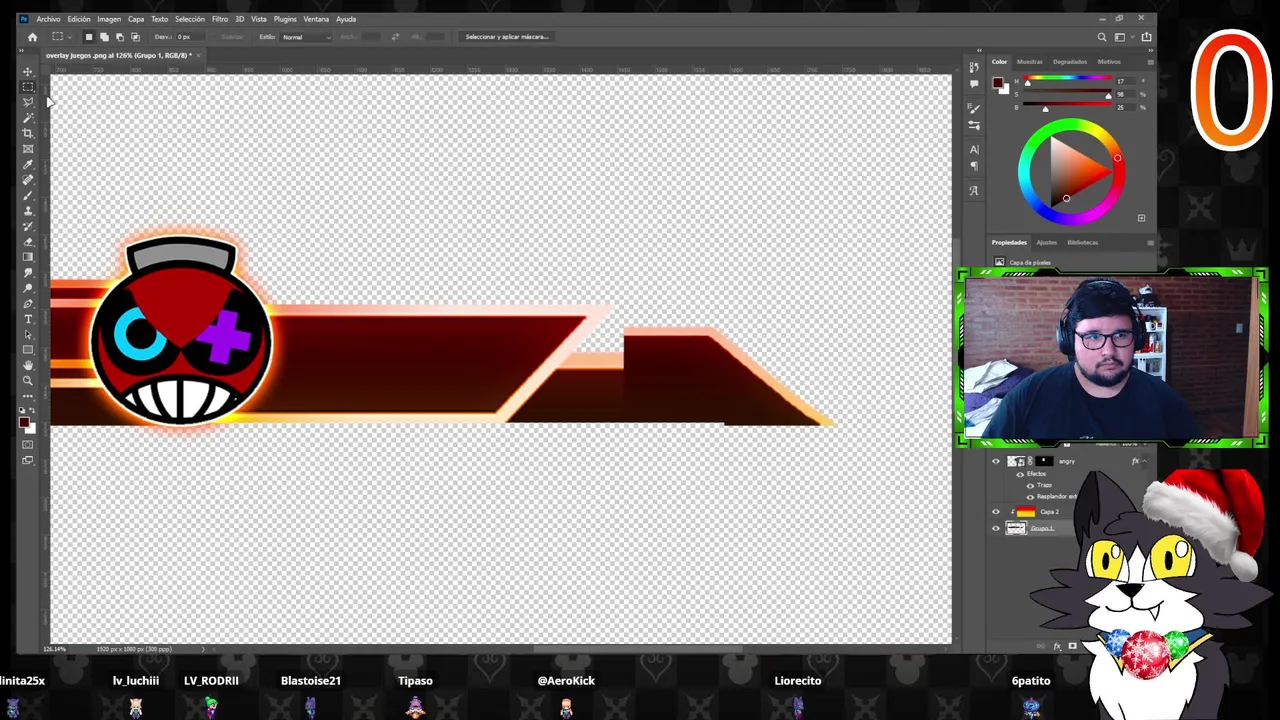Choose New Selection mode
Image resolution: width=1280 pixels, height=720 pixels.
(88, 37)
